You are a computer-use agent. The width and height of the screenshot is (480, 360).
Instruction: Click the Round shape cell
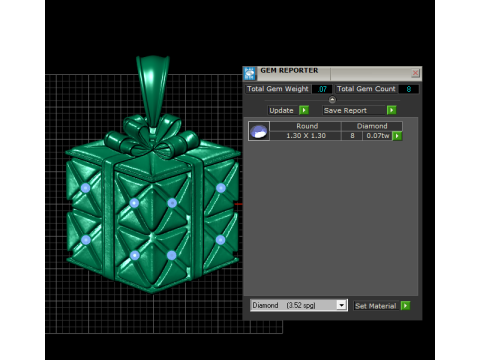pyautogui.click(x=307, y=126)
